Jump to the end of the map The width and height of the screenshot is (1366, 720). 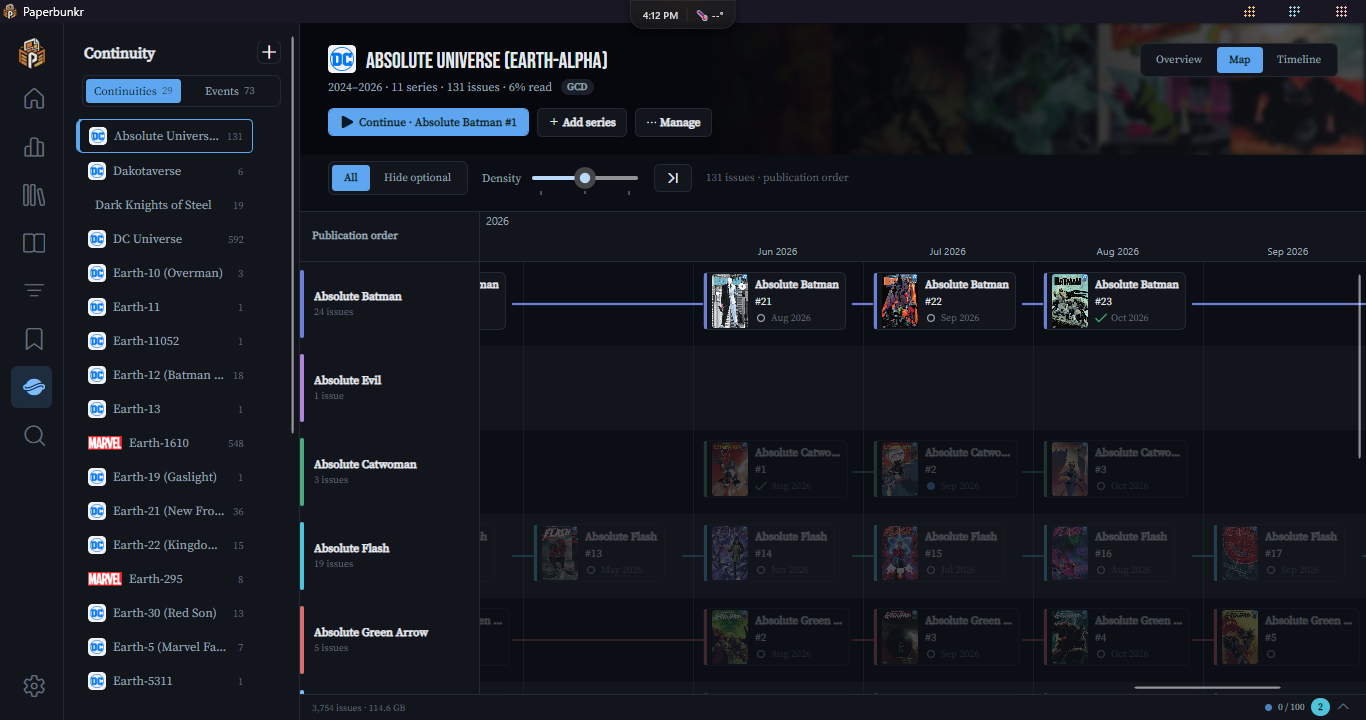pos(673,178)
